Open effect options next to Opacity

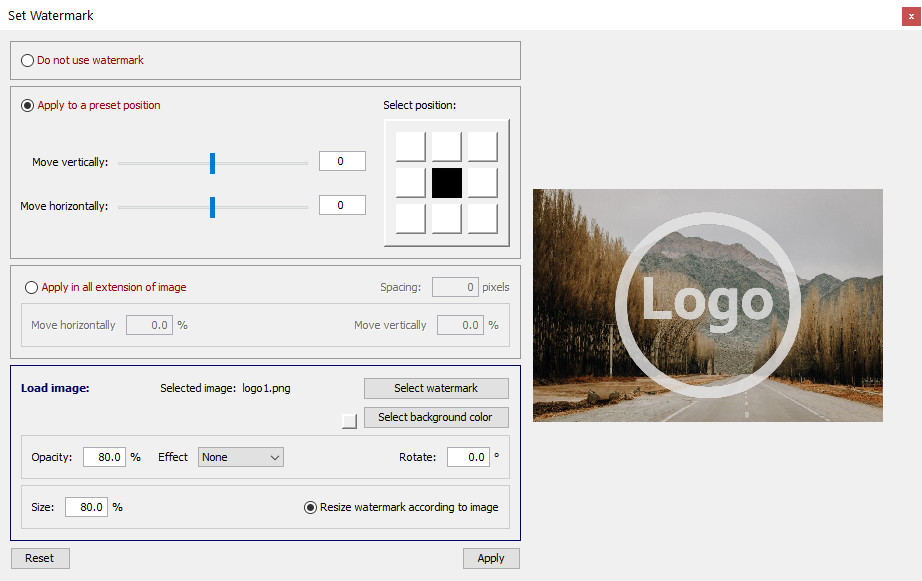click(x=240, y=457)
